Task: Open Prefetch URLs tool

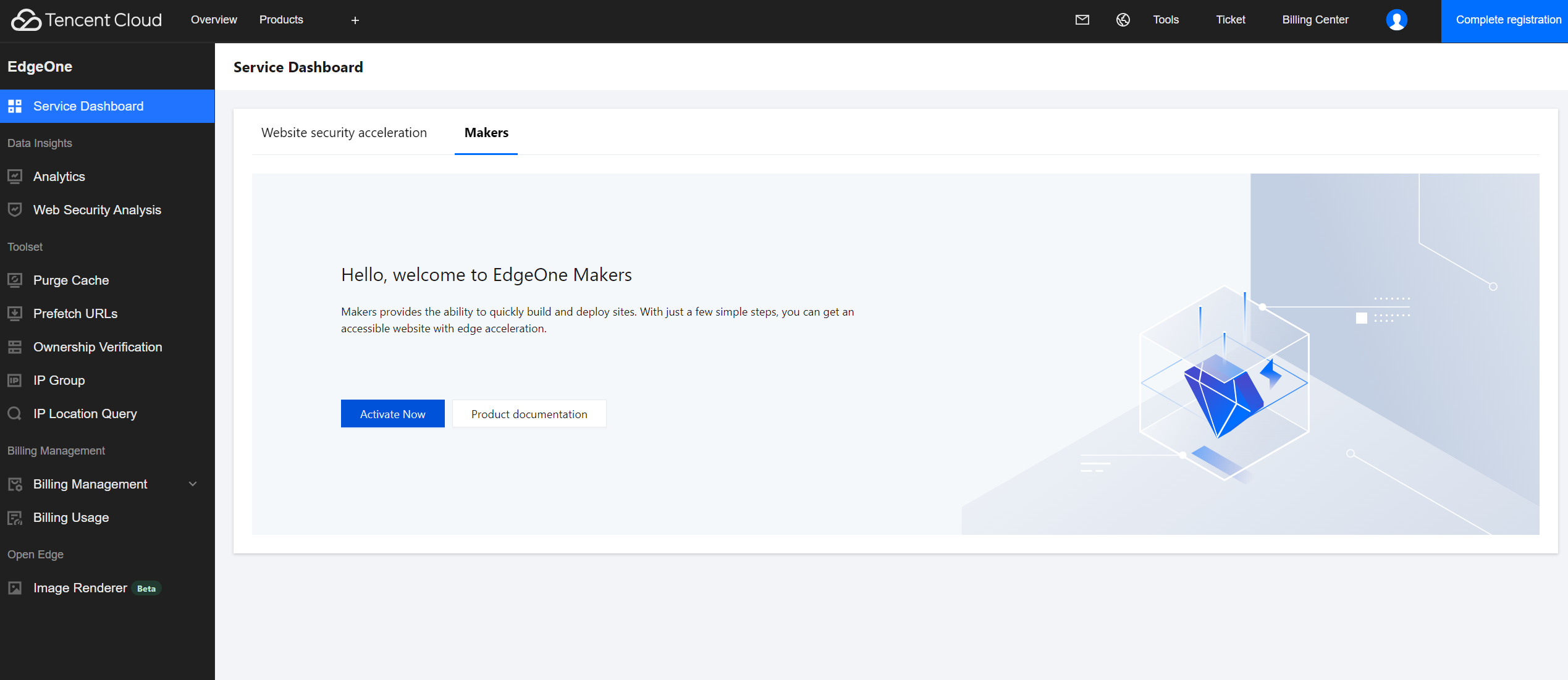Action: tap(107, 314)
